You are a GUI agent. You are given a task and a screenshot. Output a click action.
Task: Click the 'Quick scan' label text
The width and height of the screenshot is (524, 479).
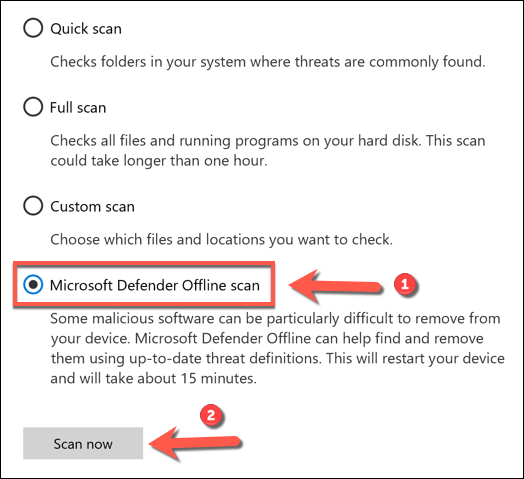86,29
